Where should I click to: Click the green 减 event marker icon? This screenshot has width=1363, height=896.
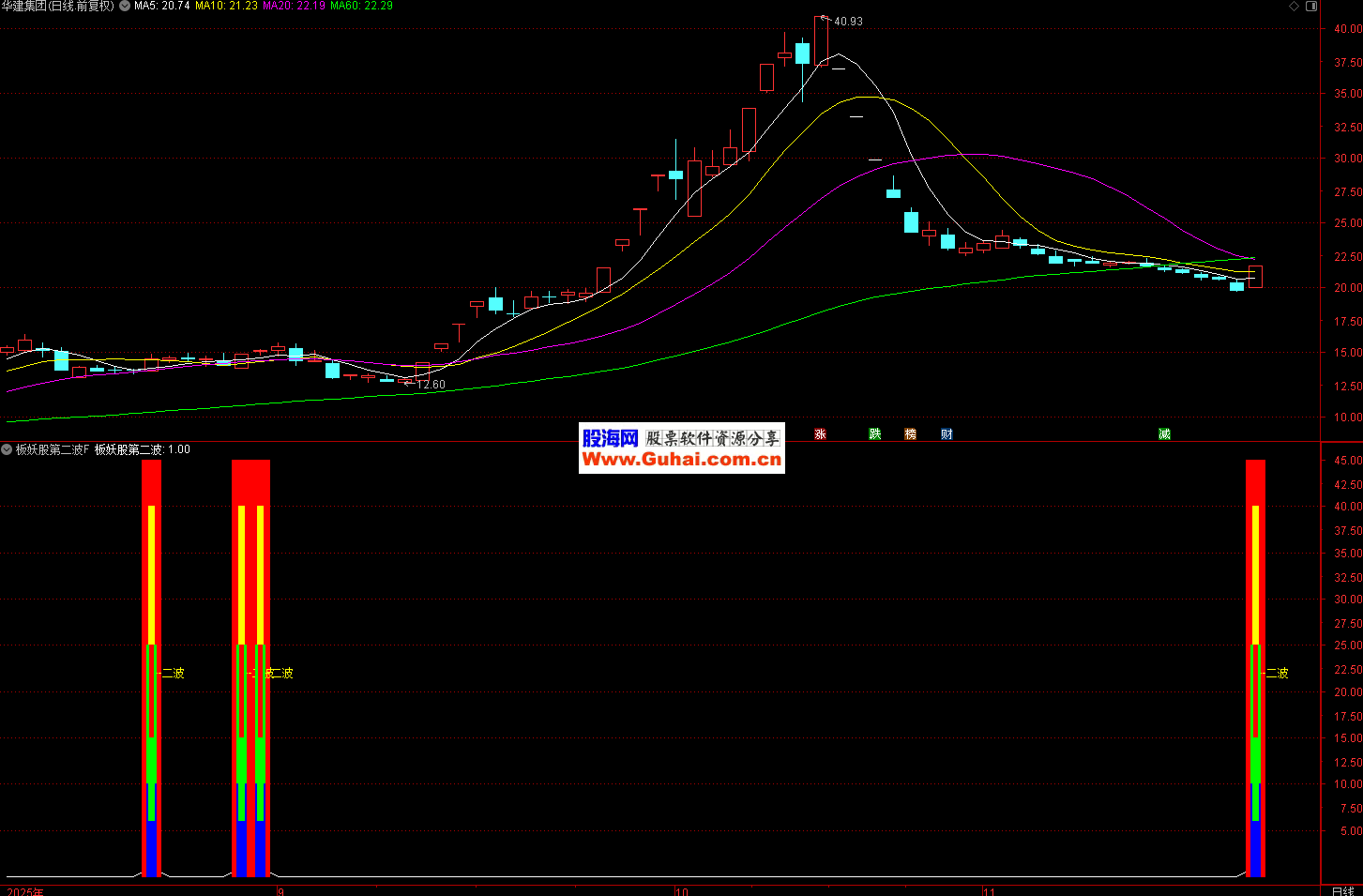coord(1164,433)
